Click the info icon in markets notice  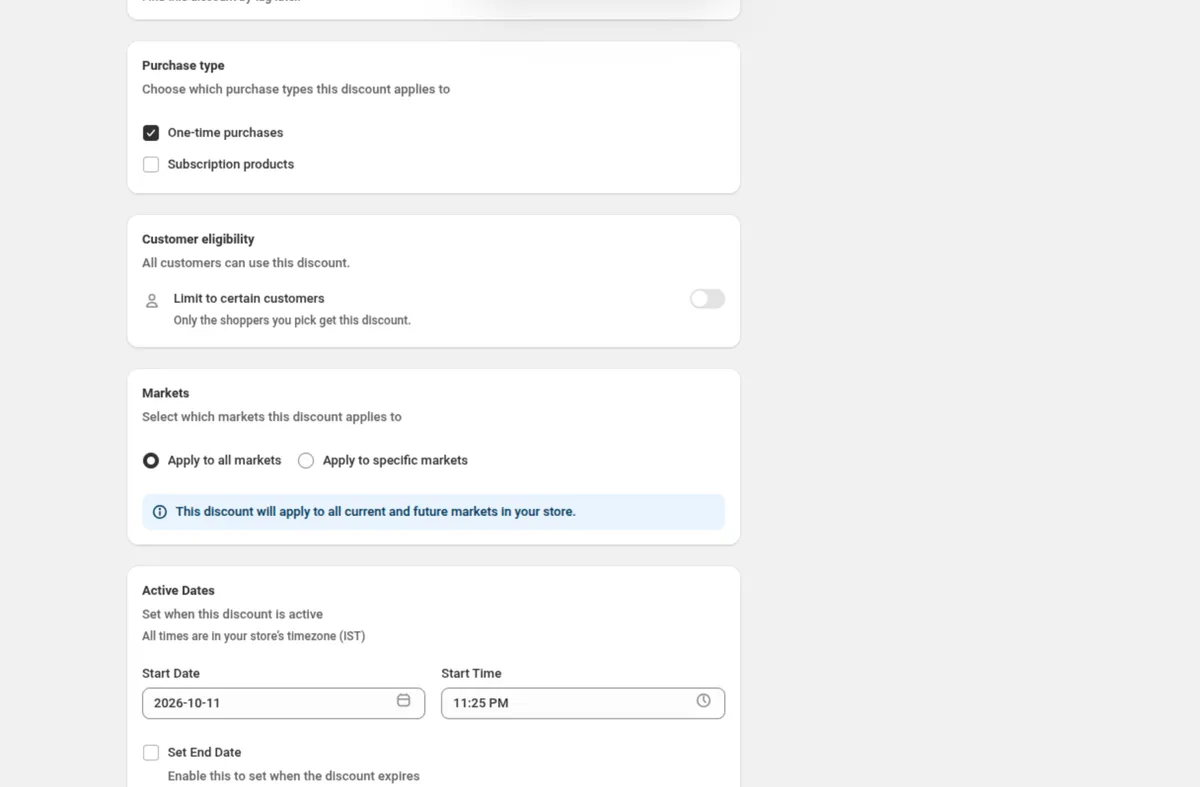click(160, 512)
